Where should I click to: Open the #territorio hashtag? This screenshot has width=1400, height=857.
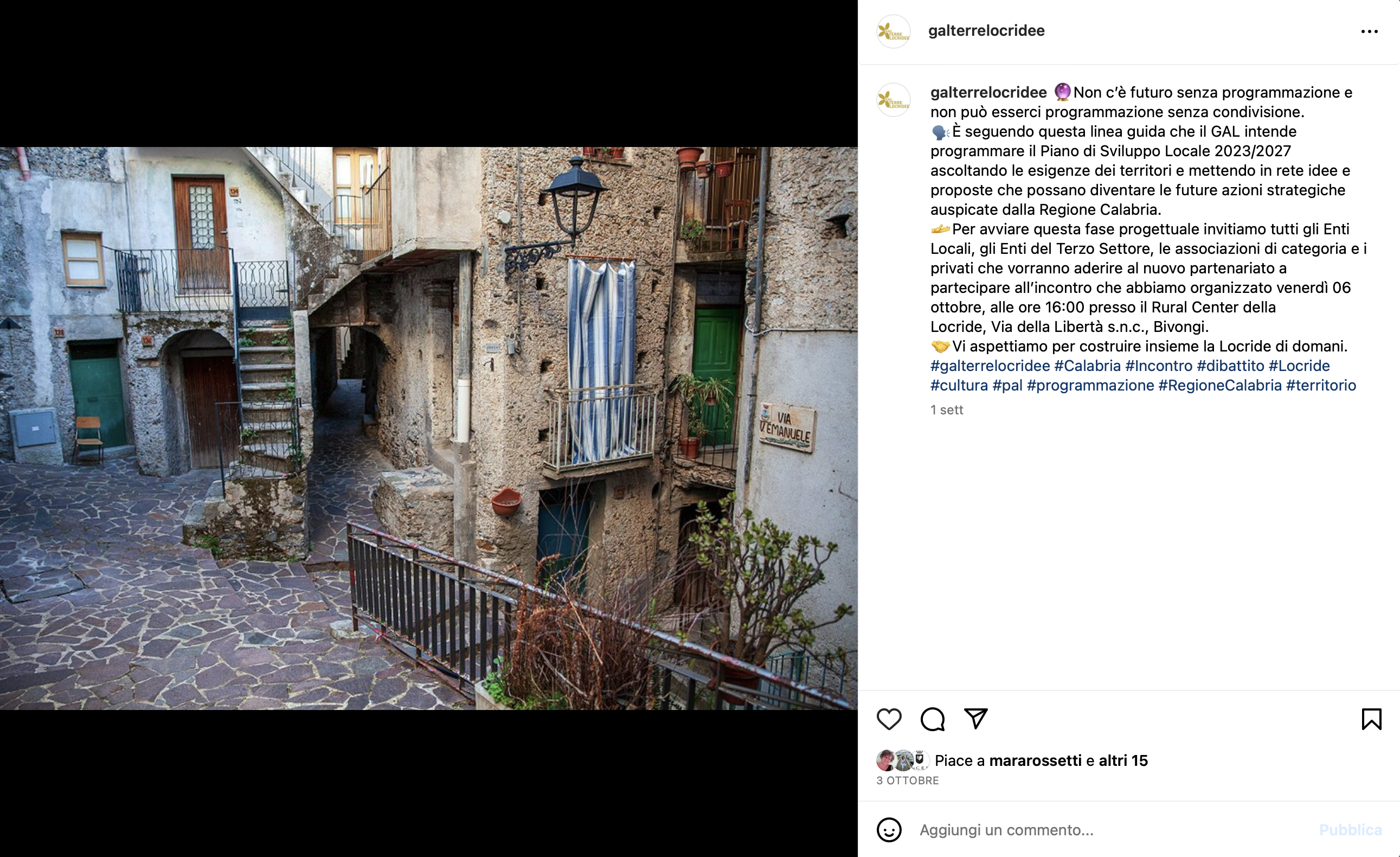click(x=1321, y=385)
